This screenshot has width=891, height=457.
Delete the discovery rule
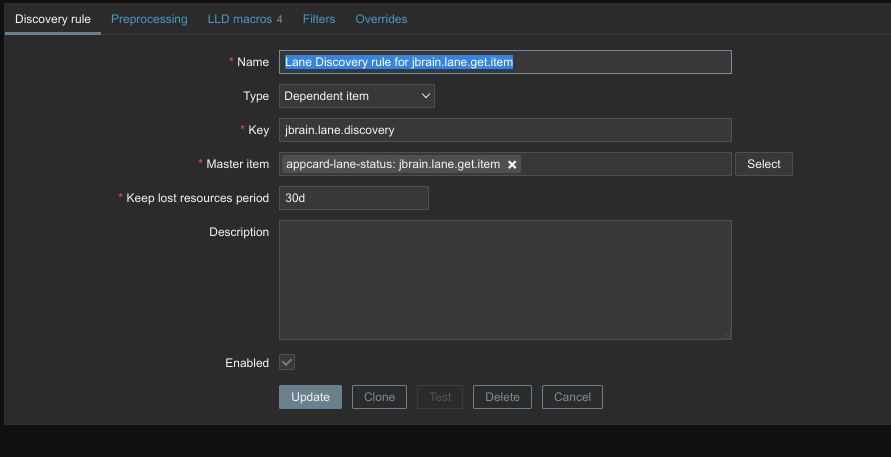502,397
